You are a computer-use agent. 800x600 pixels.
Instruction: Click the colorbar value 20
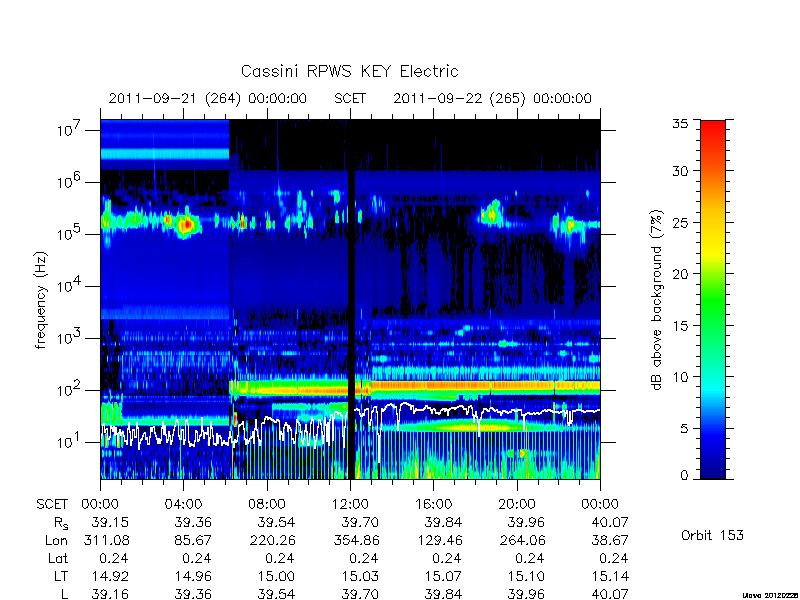[x=681, y=274]
